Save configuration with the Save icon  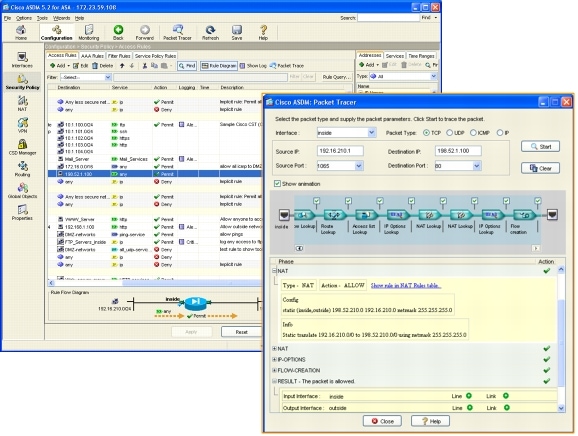click(x=237, y=32)
